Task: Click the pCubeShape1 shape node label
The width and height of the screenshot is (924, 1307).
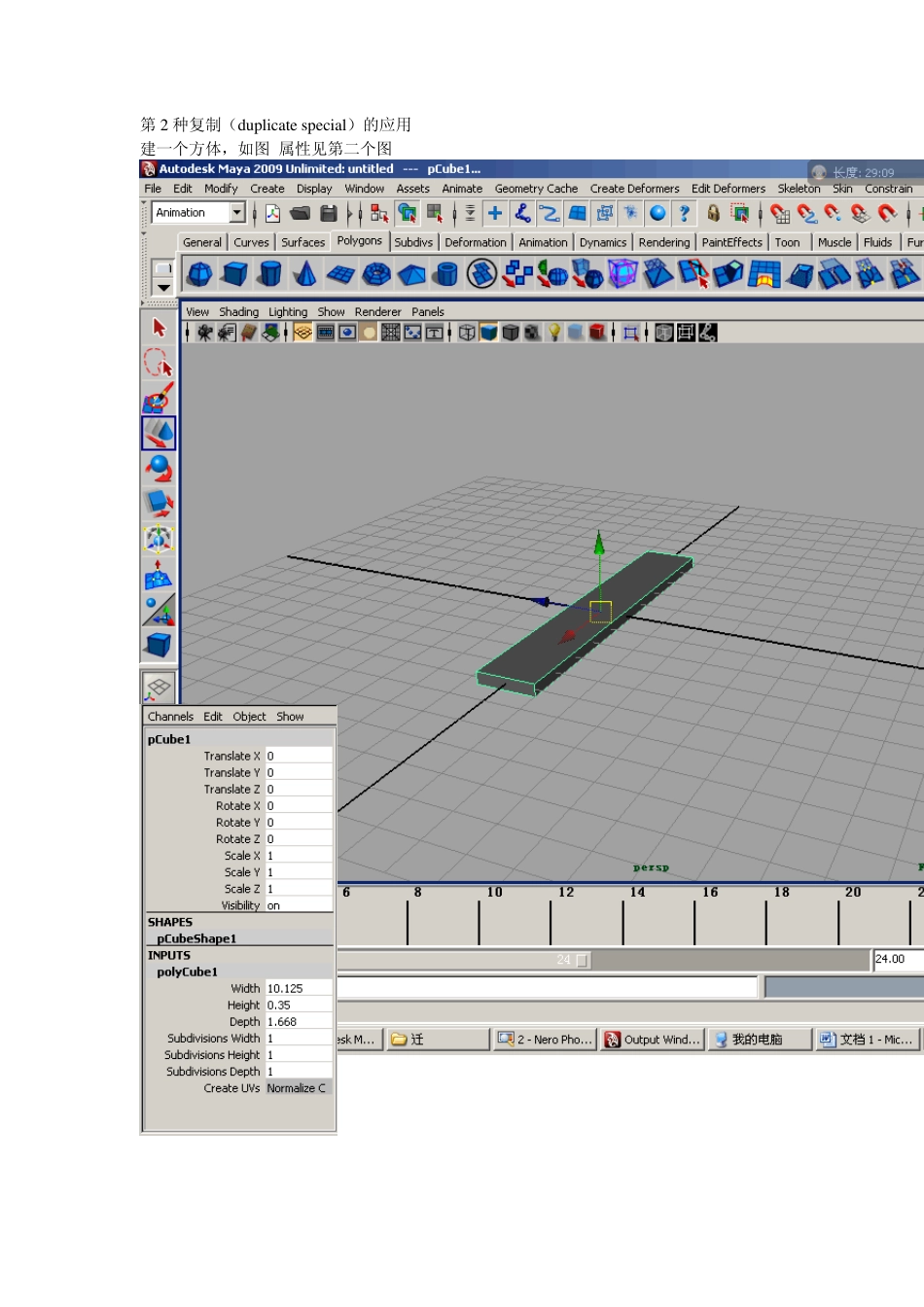Action: pos(196,938)
